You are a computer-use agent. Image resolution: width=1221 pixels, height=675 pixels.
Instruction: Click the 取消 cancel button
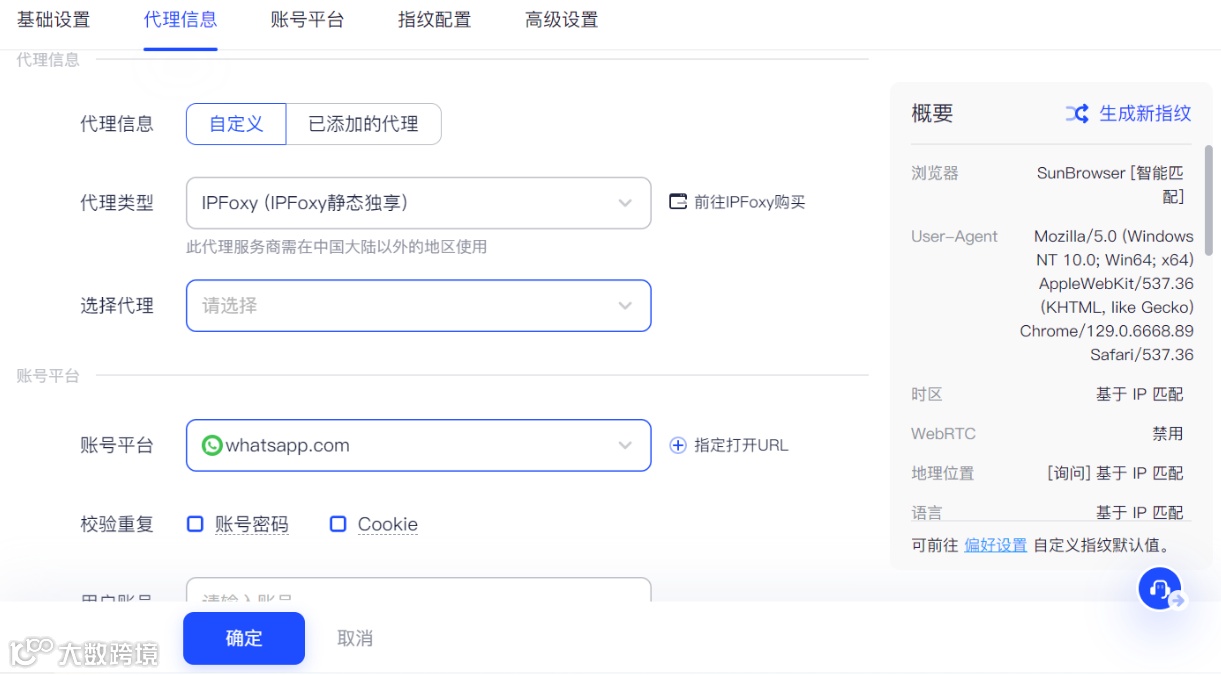[355, 637]
